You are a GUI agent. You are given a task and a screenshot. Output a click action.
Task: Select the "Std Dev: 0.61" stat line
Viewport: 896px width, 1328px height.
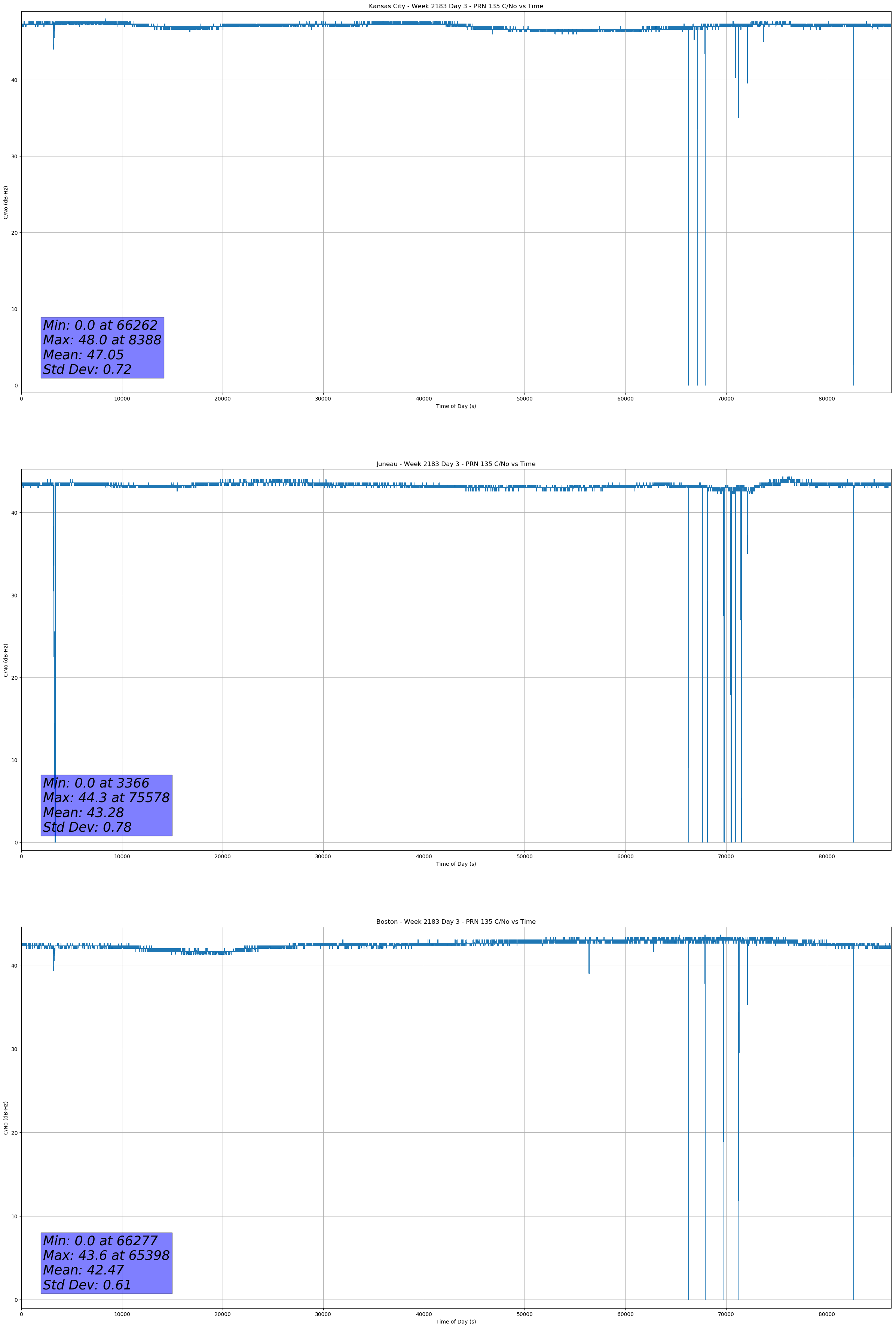click(88, 1285)
